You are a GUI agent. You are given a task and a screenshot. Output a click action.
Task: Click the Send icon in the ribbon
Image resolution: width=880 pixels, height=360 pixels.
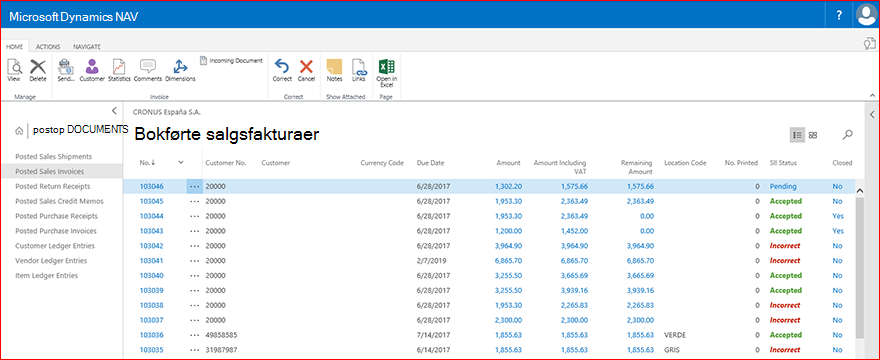[66, 67]
